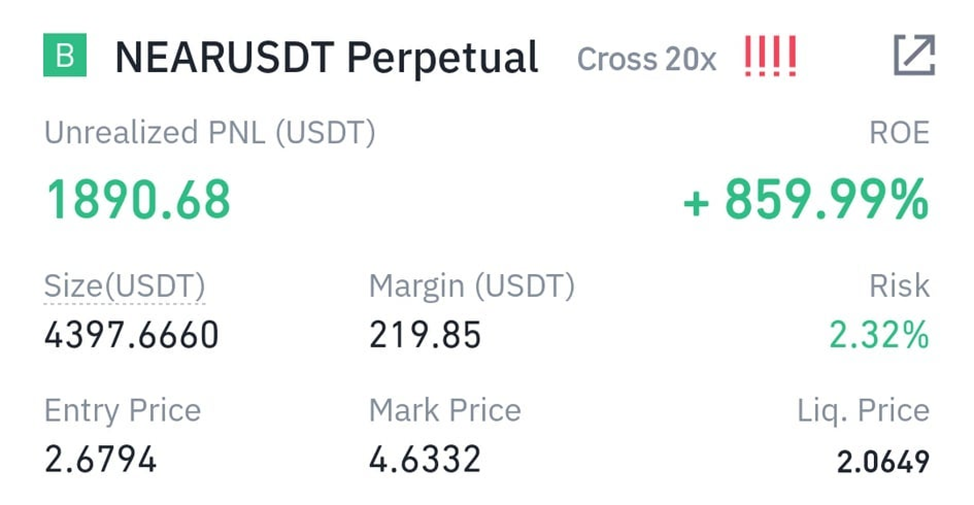Click the dotted-underlined Size(USDT) label
Image resolution: width=974 pixels, height=505 pixels.
point(125,287)
